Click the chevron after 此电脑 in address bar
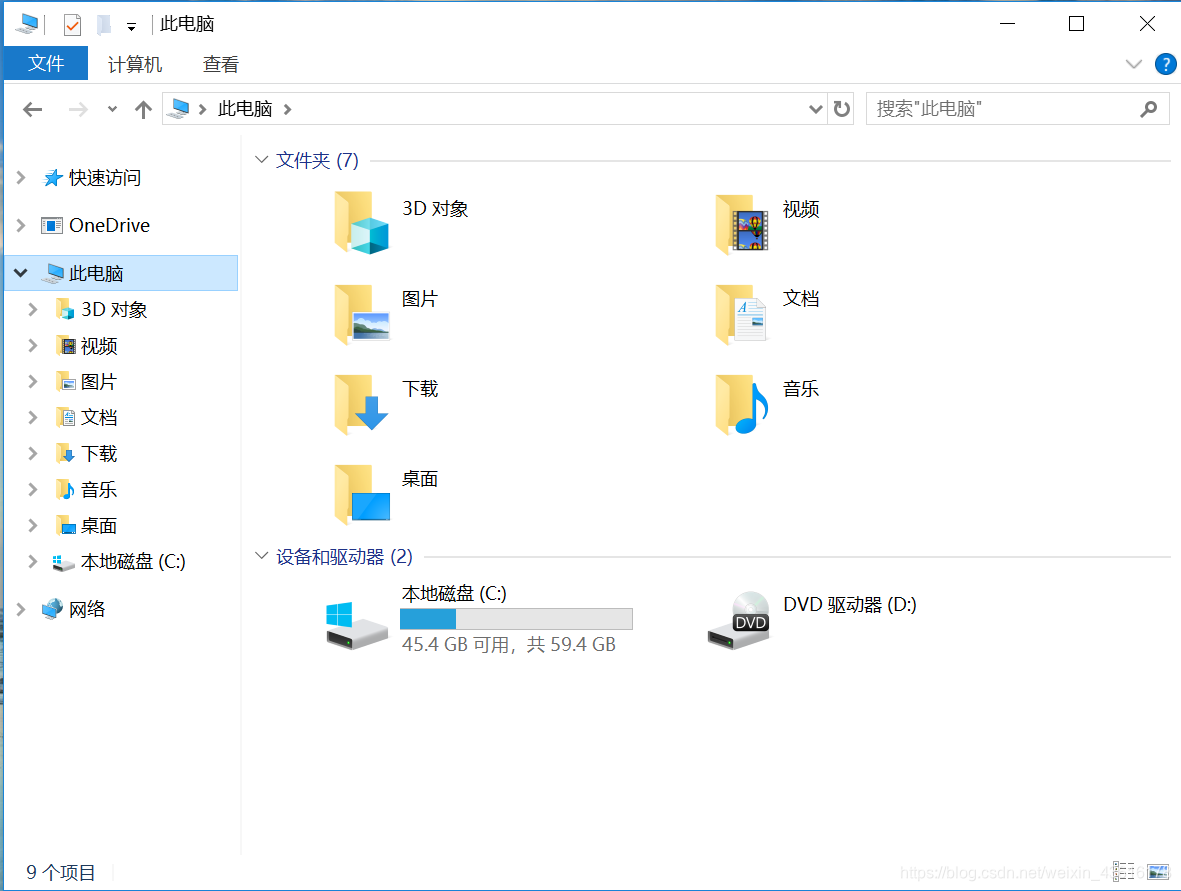Image resolution: width=1181 pixels, height=891 pixels. click(x=288, y=109)
